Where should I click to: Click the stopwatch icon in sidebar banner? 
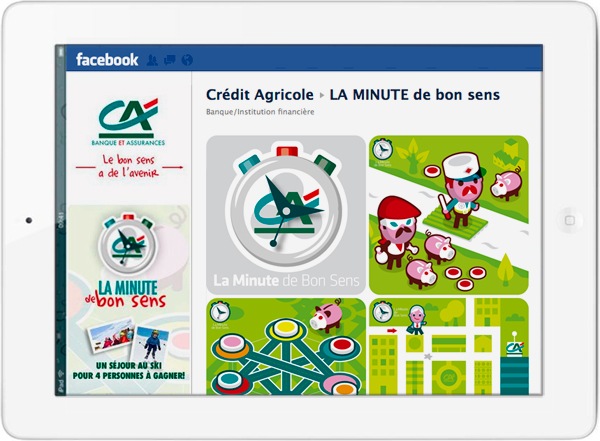point(128,245)
